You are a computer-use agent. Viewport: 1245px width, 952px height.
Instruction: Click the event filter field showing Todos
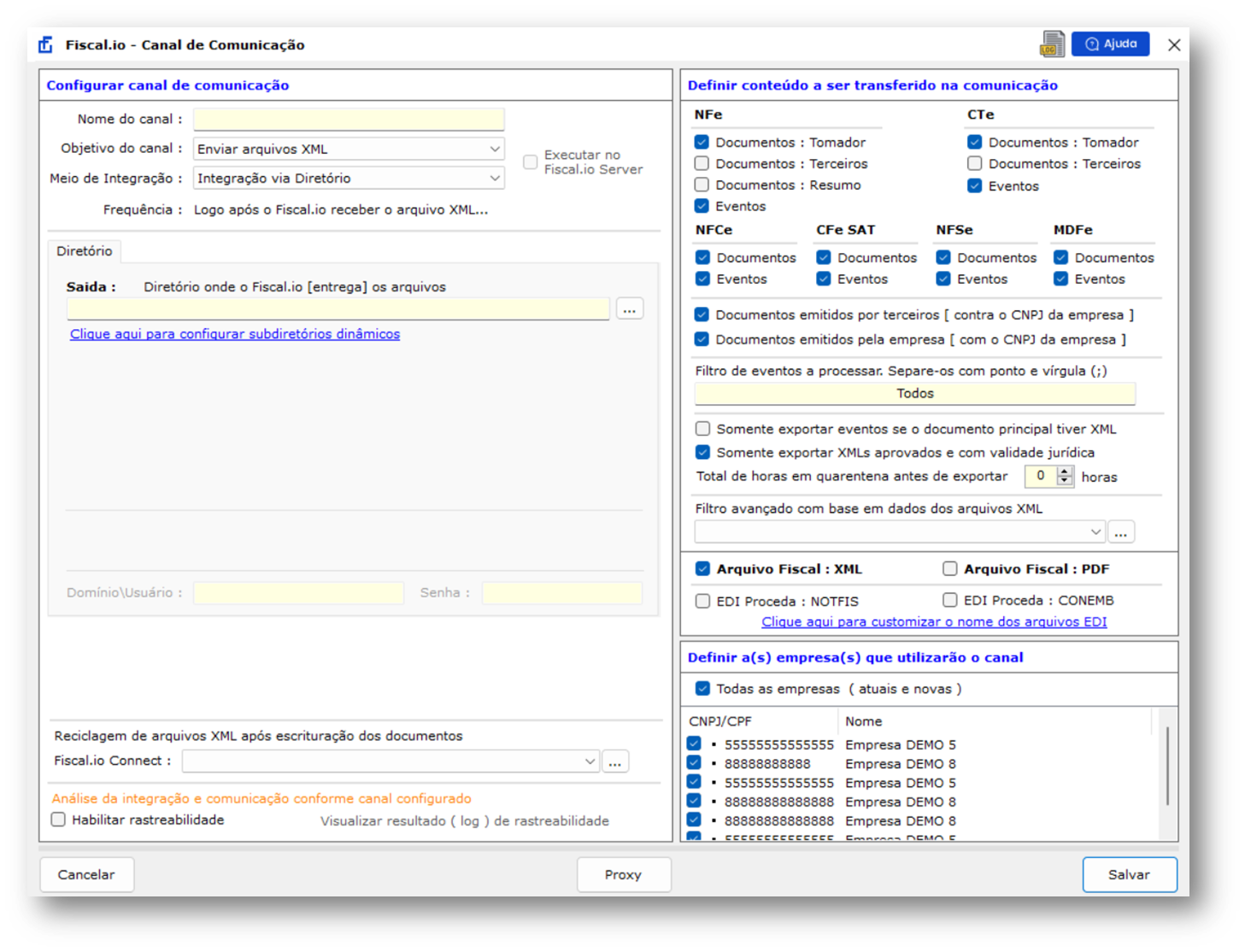coord(915,393)
